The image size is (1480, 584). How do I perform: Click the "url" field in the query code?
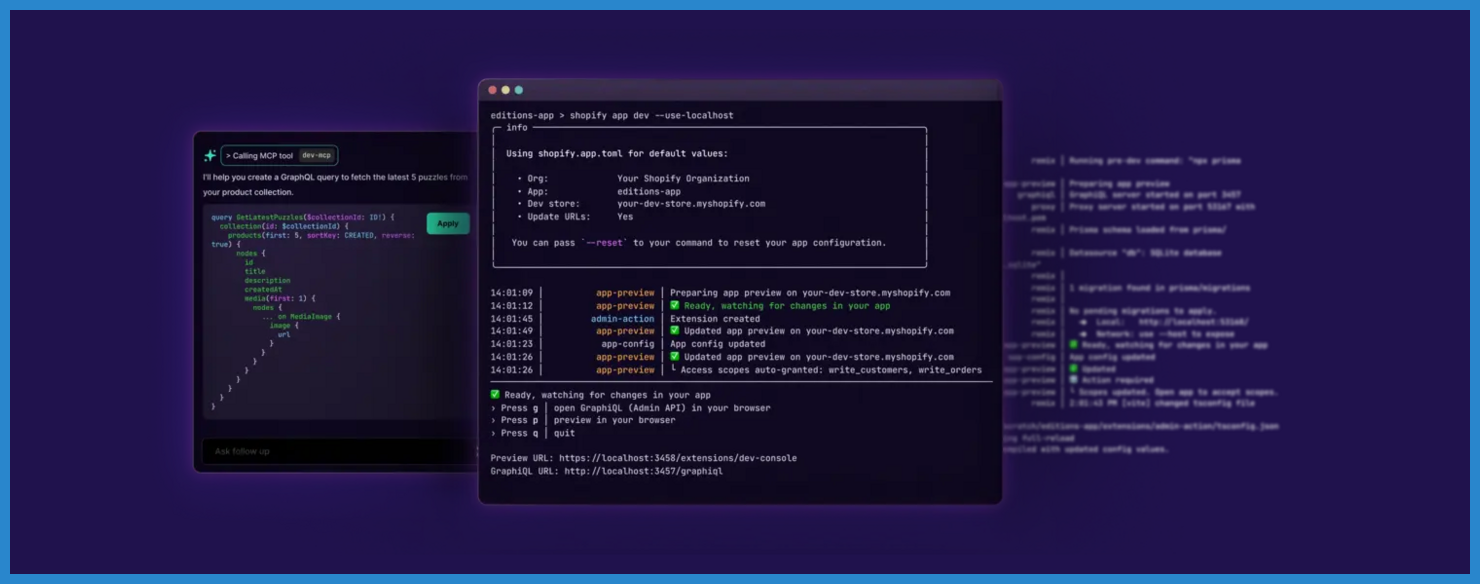click(284, 335)
